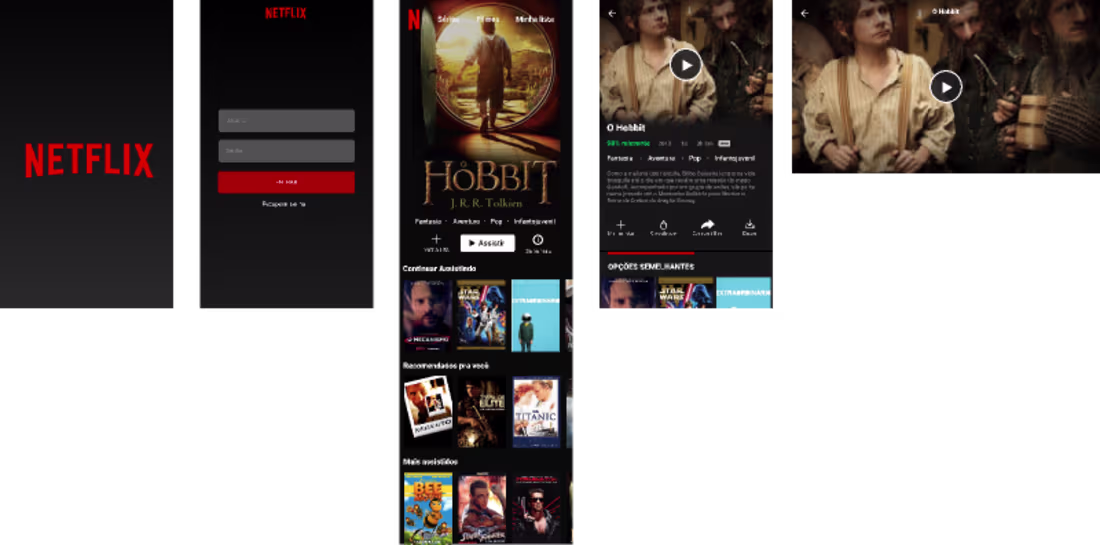The height and width of the screenshot is (545, 1100).
Task: Open the Street Fighter poster in Mais assistidos
Action: pos(481,509)
